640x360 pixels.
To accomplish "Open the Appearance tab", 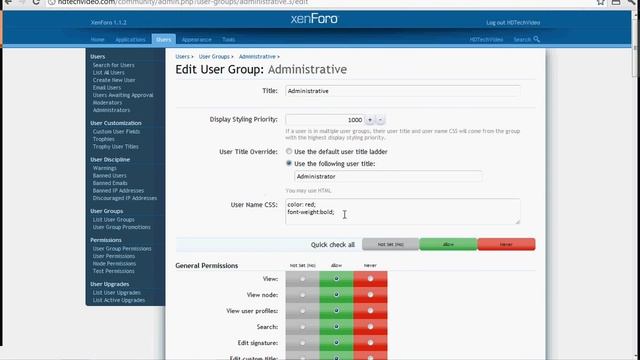I will click(196, 40).
